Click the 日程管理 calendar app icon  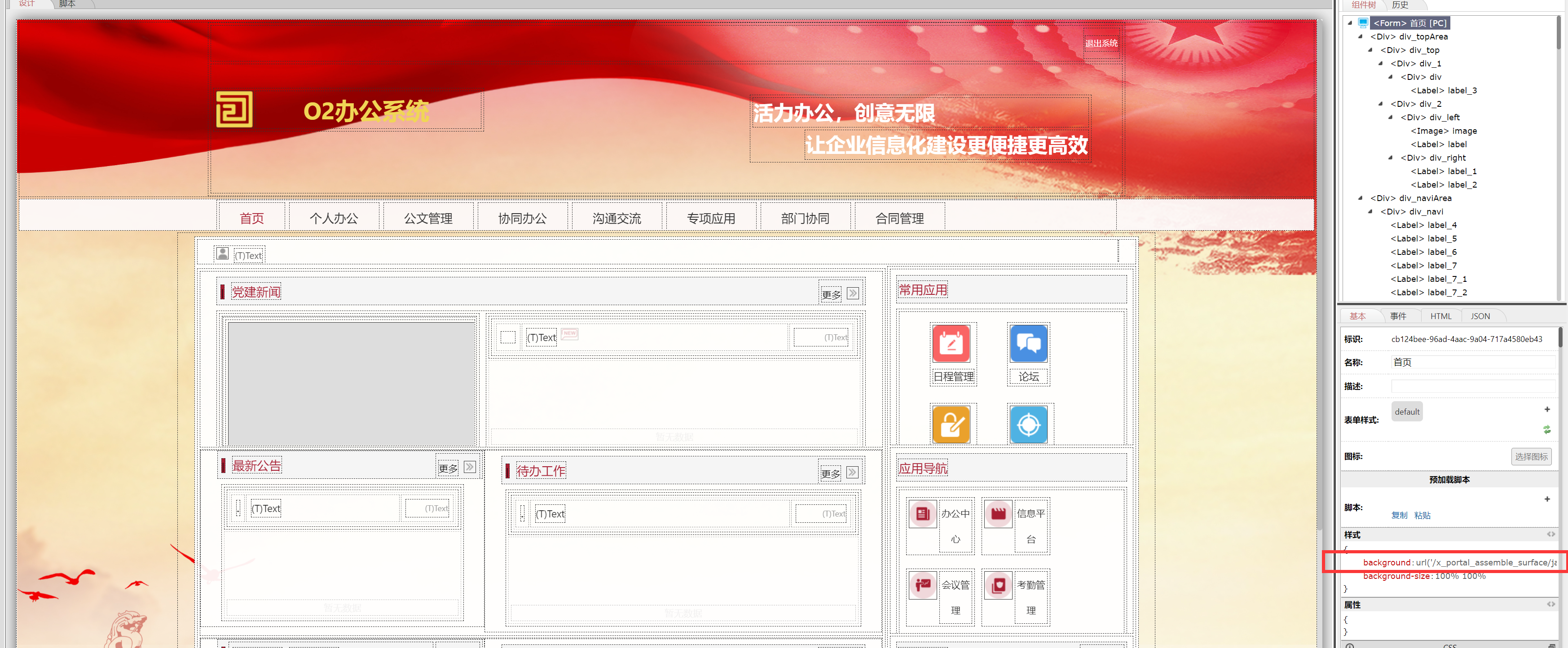tap(951, 343)
